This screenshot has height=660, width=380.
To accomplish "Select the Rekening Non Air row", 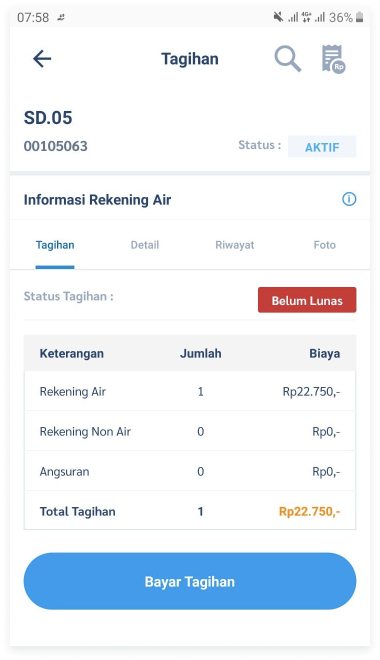I will 190,431.
